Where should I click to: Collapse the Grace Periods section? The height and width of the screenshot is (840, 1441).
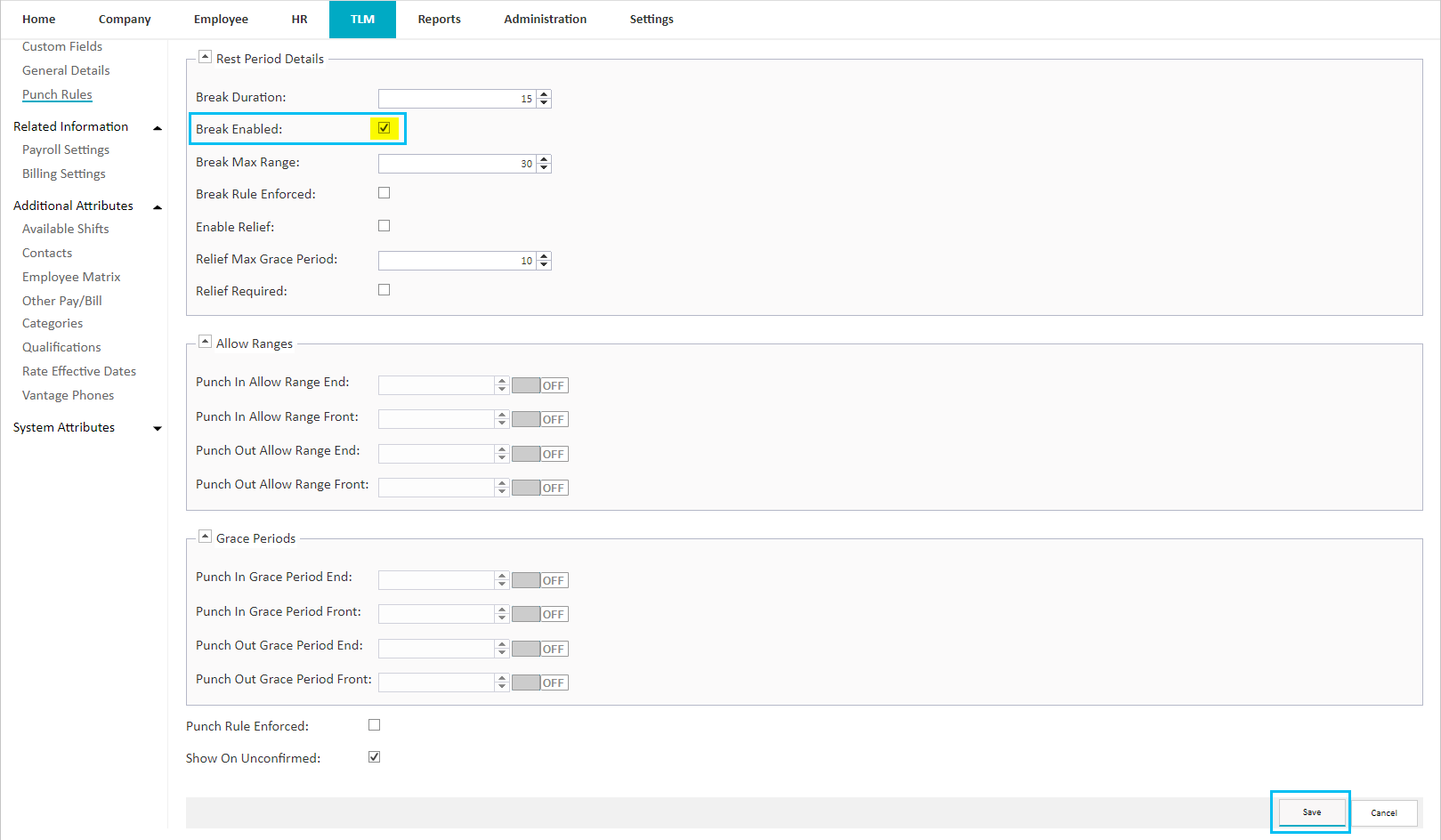(205, 536)
